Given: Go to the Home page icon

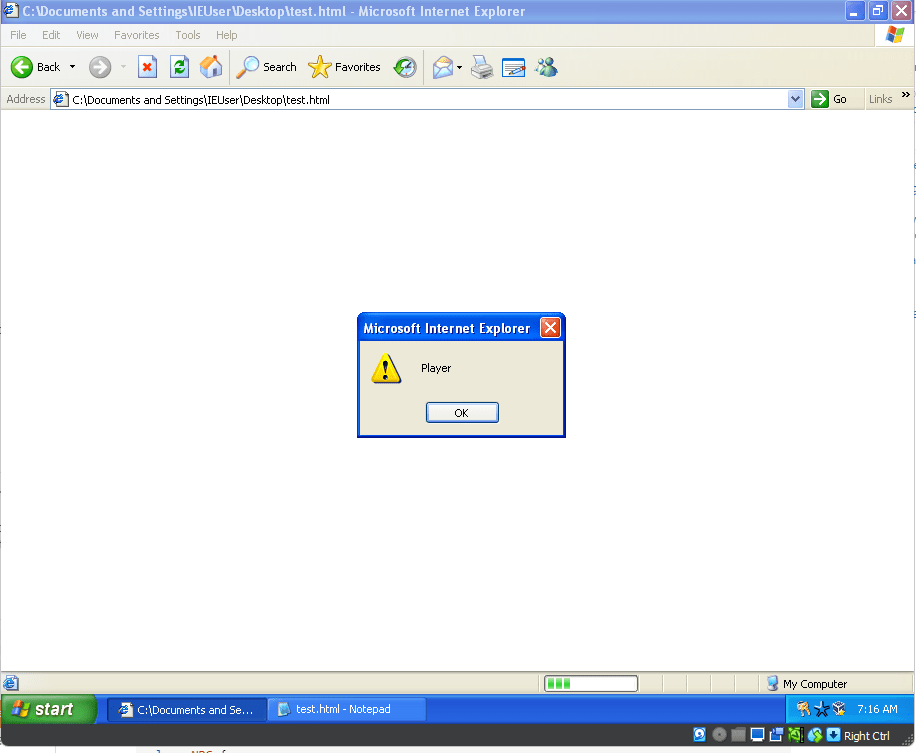Looking at the screenshot, I should click(211, 67).
